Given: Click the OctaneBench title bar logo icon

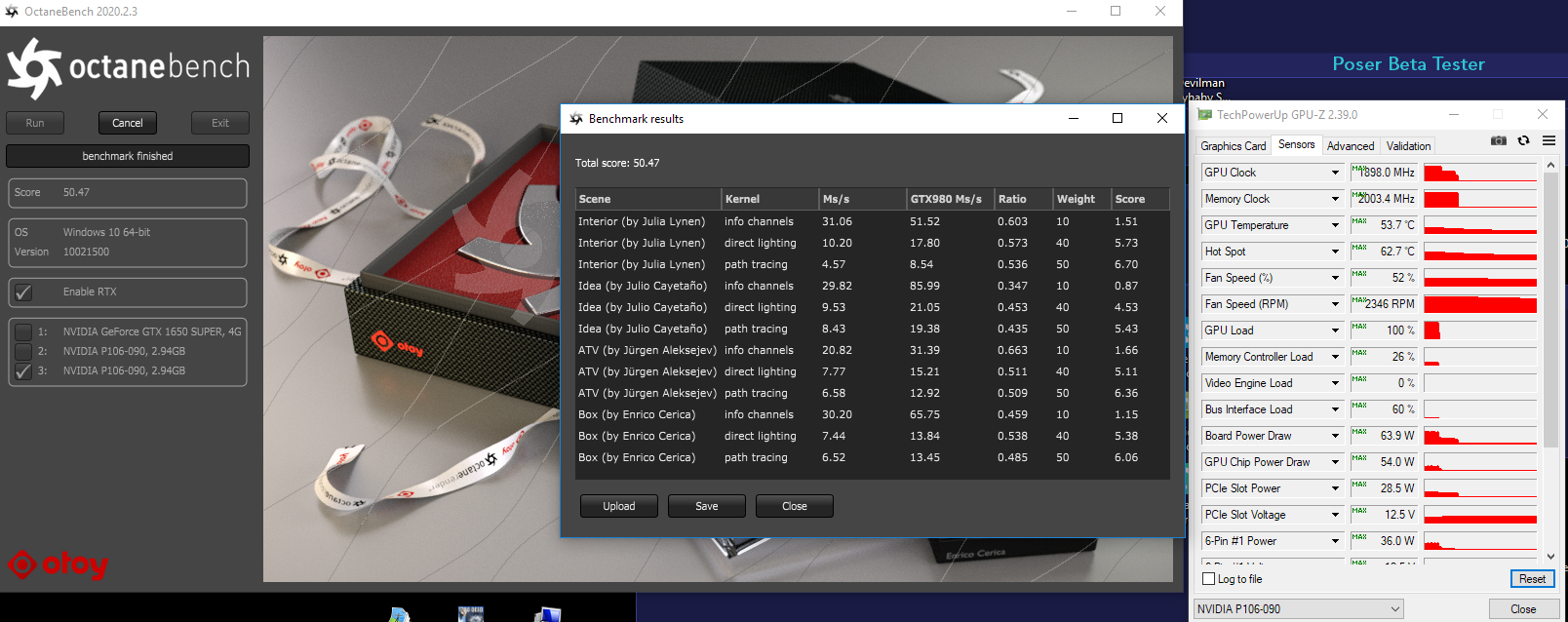Looking at the screenshot, I should [12, 12].
